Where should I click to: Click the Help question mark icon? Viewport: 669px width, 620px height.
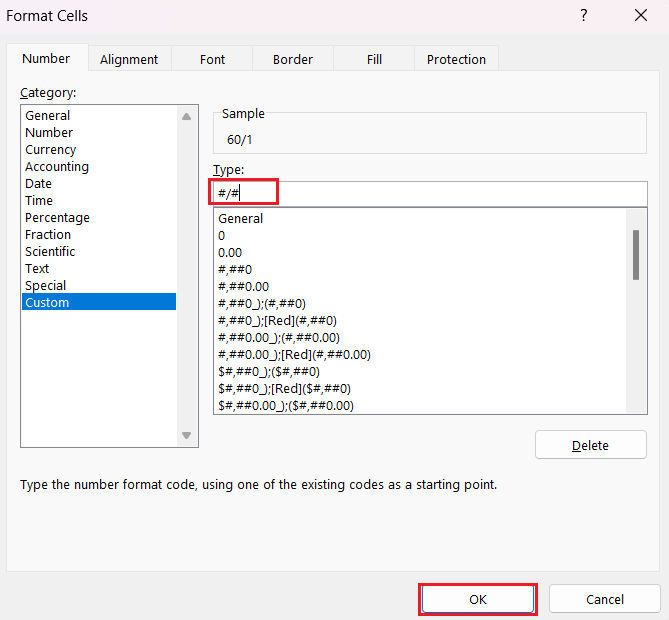click(x=584, y=16)
